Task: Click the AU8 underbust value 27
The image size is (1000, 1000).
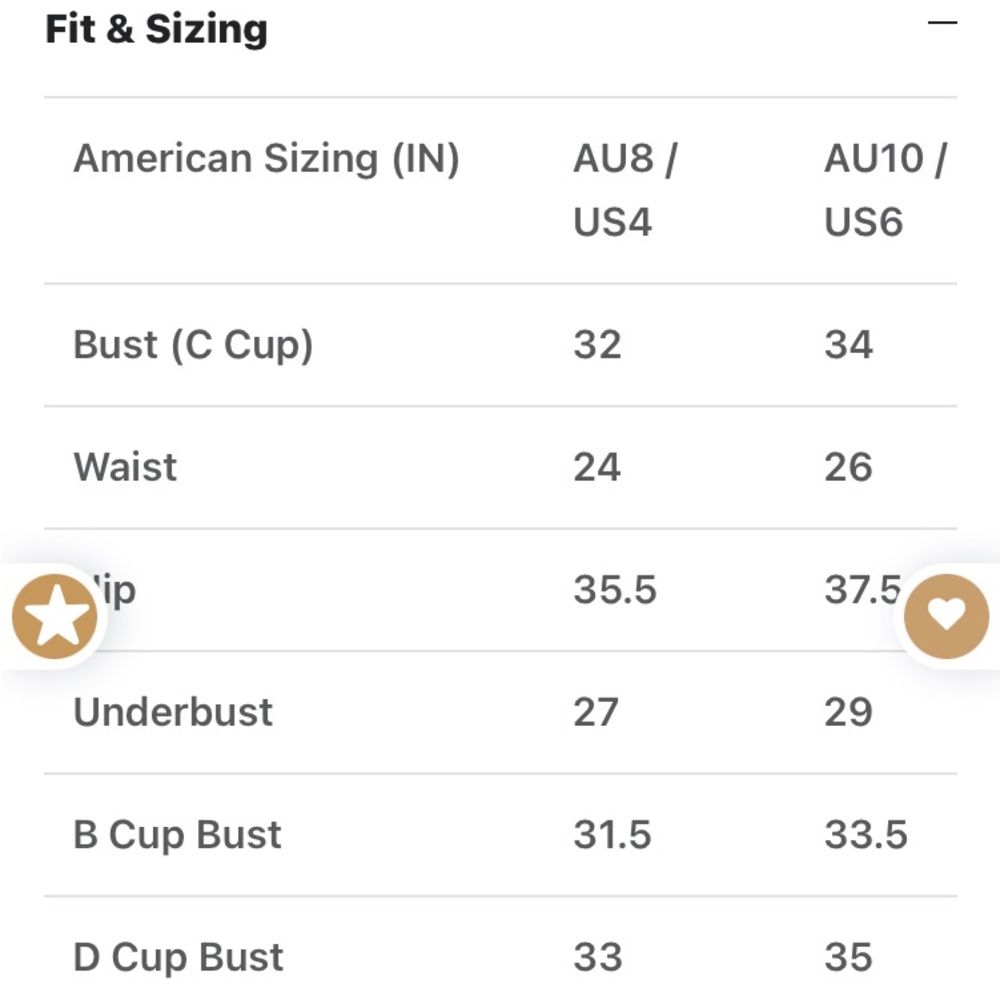Action: pyautogui.click(x=596, y=712)
